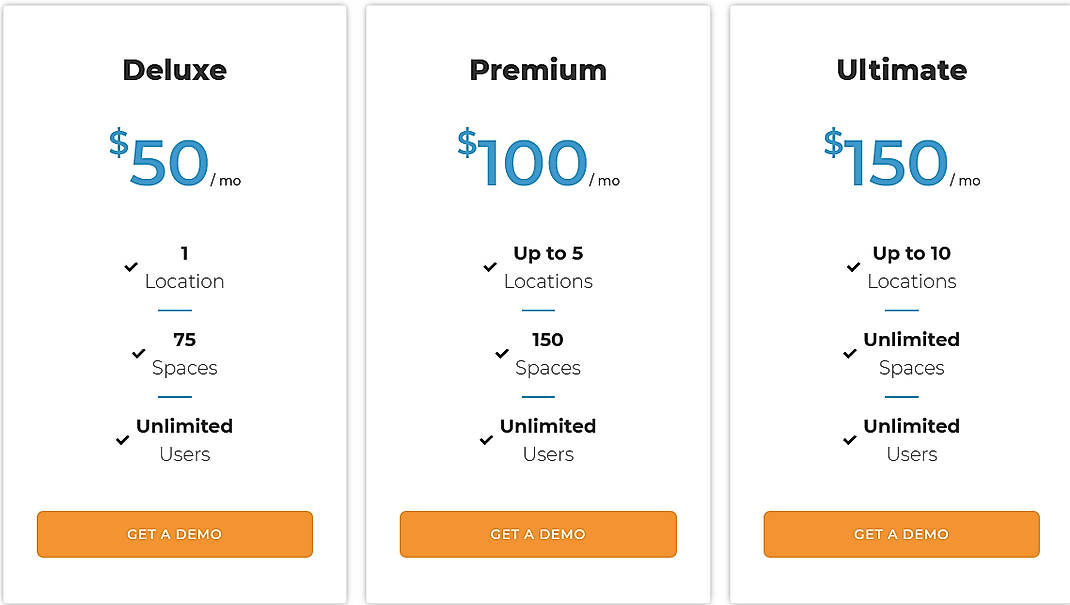1070x605 pixels.
Task: Click the checkmark beside Unlimited Users on Deluxe
Action: tap(122, 440)
